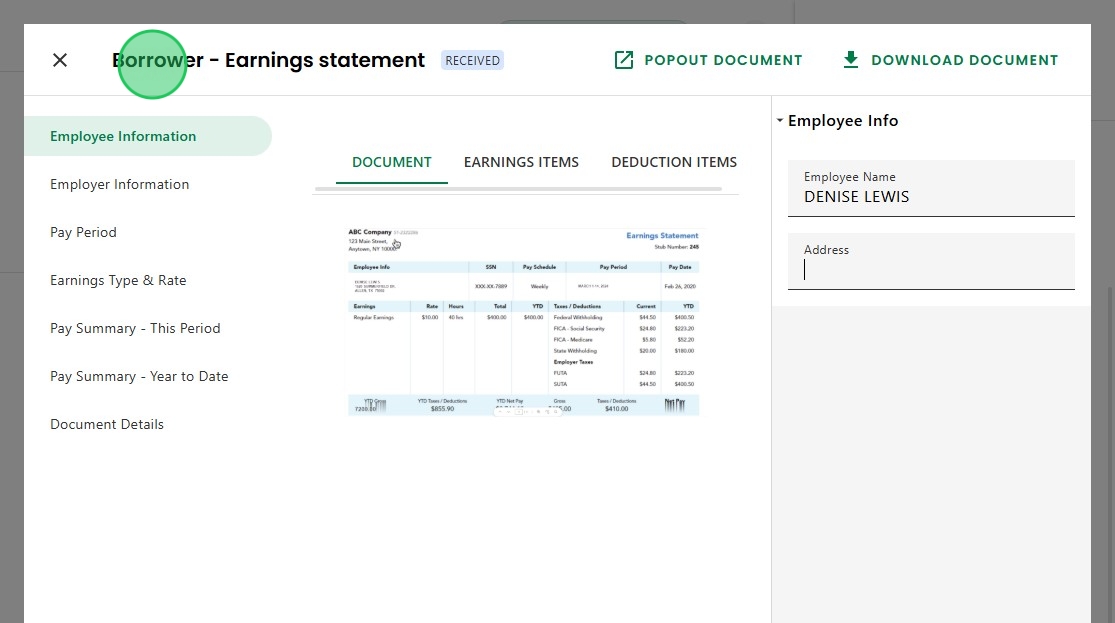Open Document Details section
Image resolution: width=1115 pixels, height=623 pixels.
click(107, 425)
